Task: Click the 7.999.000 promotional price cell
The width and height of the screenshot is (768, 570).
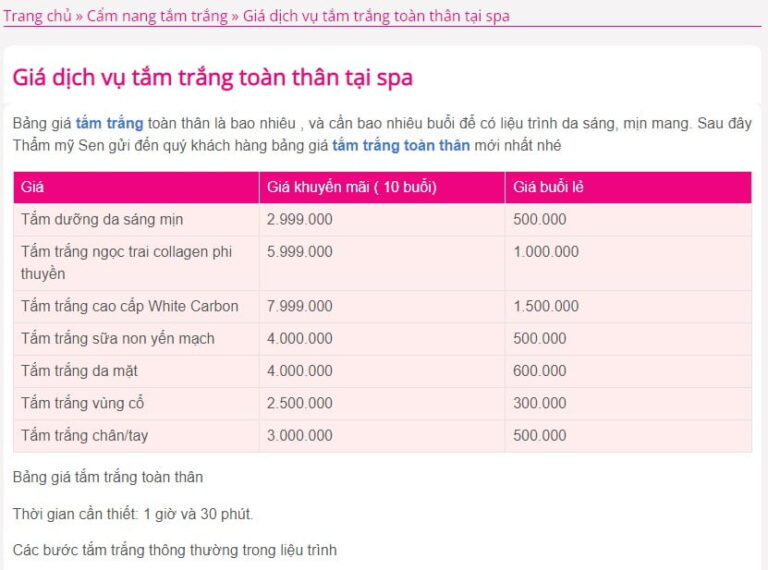Action: [x=300, y=306]
